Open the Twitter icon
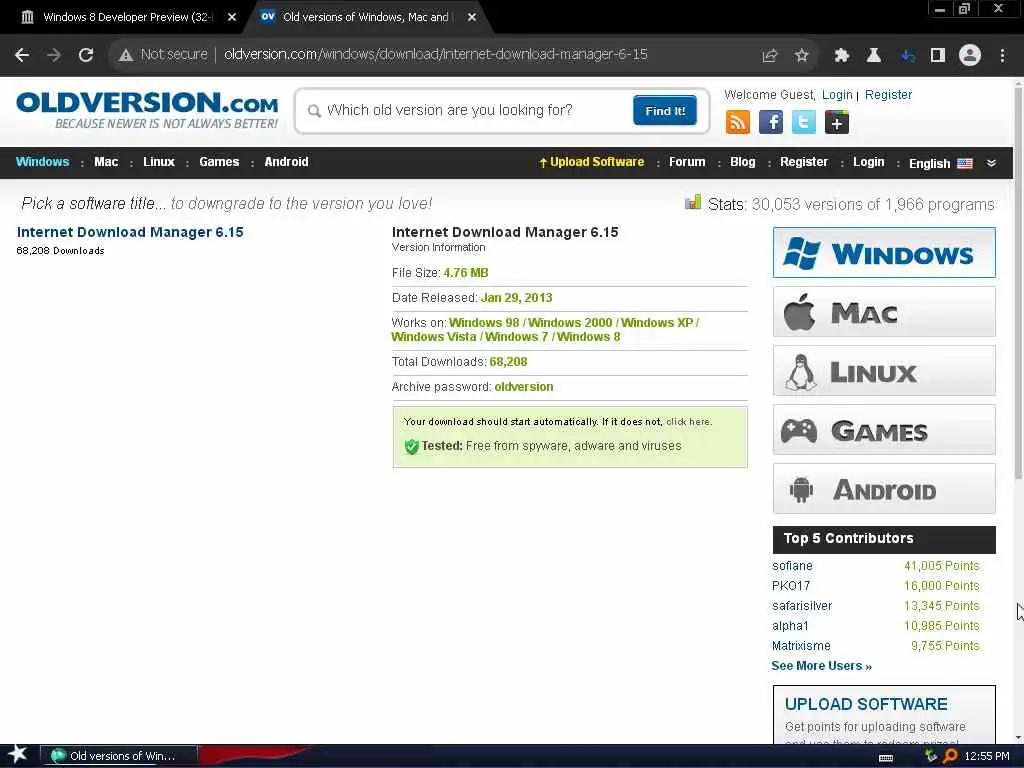1024x768 pixels. (803, 122)
